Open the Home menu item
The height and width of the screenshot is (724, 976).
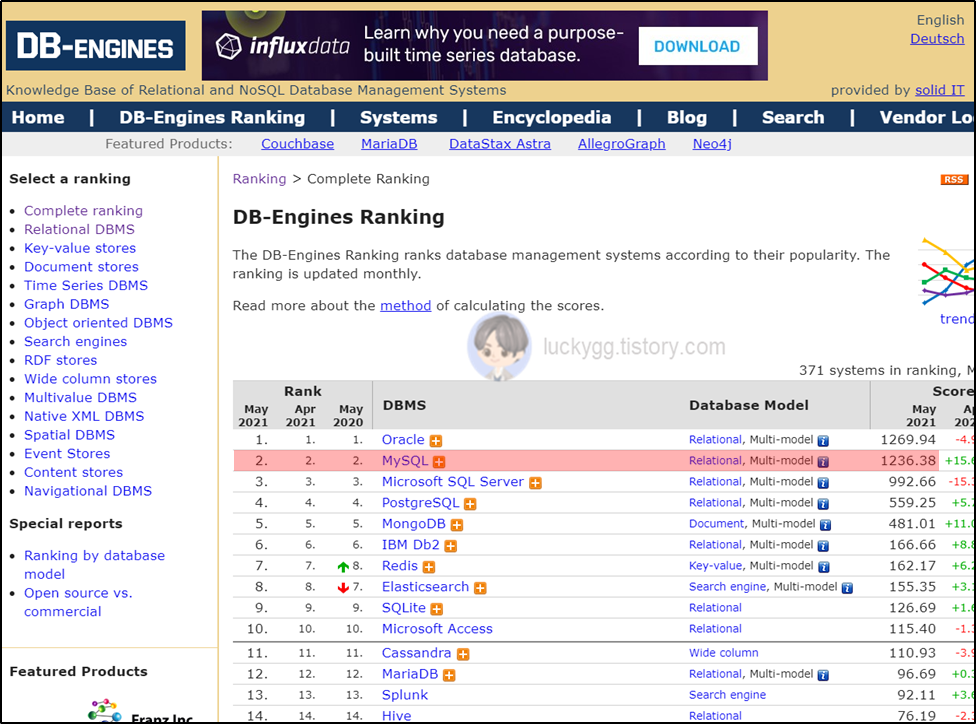tap(38, 118)
